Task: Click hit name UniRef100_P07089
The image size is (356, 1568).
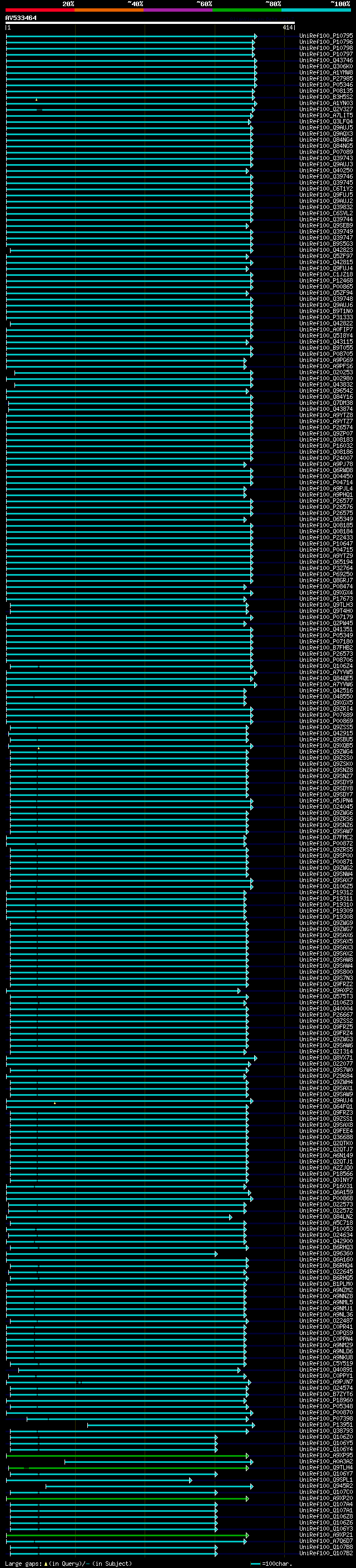Action: [326, 152]
